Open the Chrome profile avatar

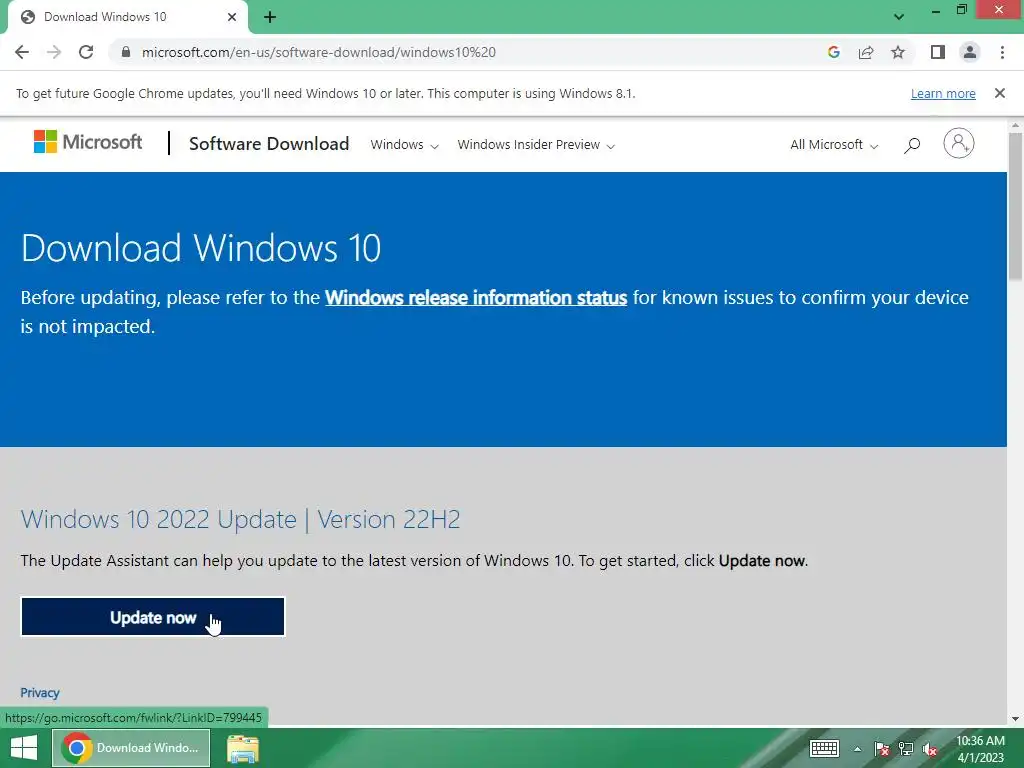970,52
